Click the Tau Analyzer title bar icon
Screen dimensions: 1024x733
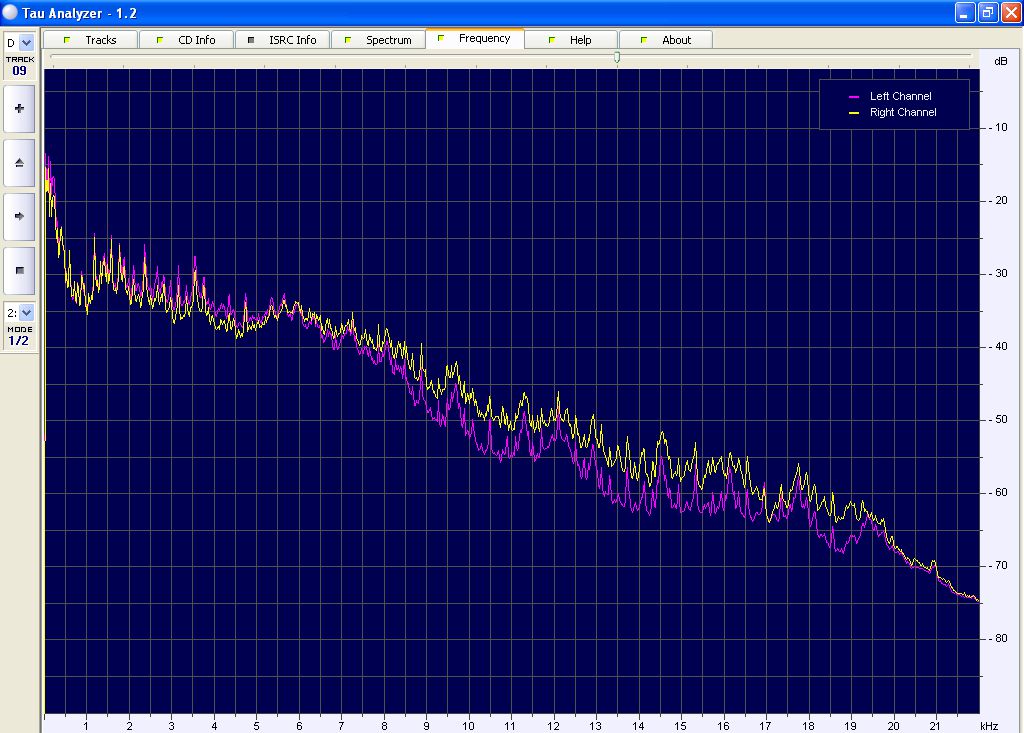tap(10, 12)
